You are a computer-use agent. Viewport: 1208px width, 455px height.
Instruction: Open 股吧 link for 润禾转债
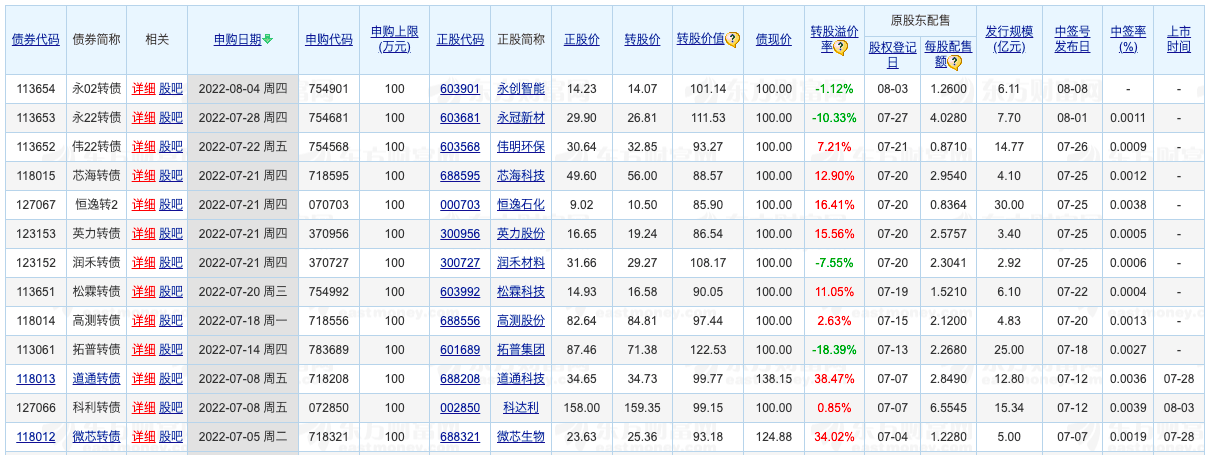pos(171,263)
